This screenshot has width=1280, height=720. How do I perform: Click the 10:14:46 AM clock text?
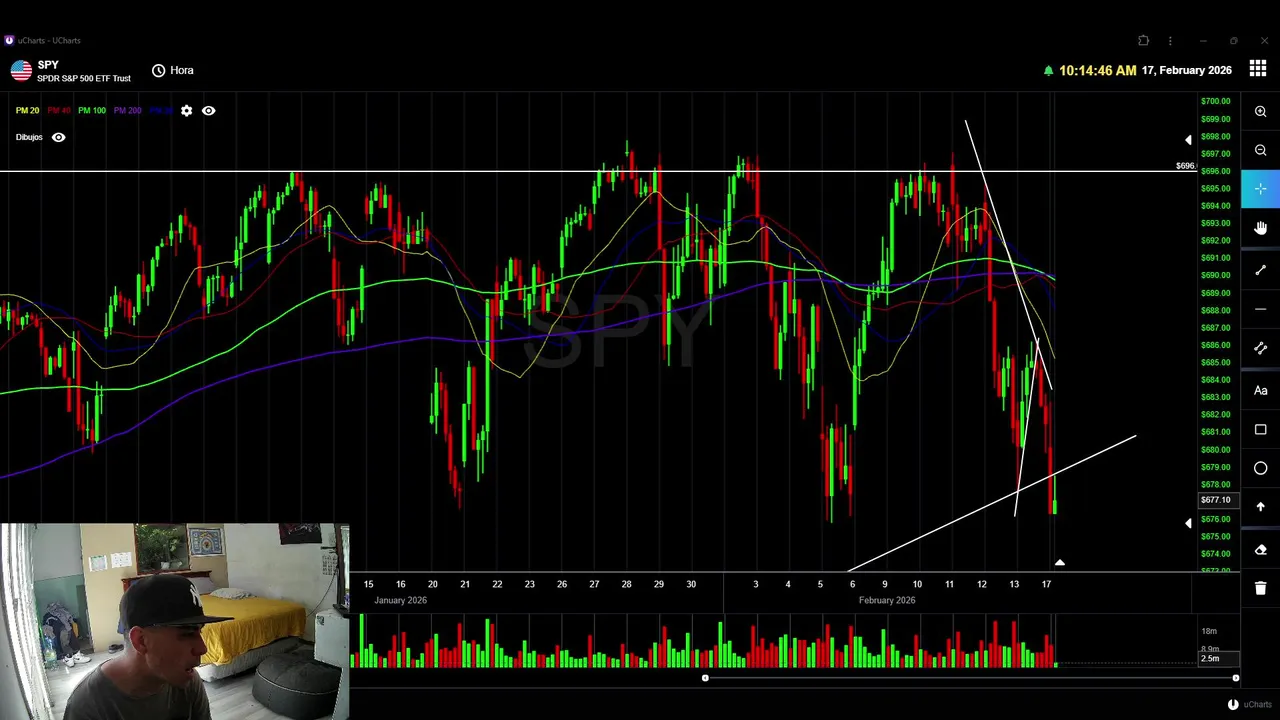pos(1097,70)
